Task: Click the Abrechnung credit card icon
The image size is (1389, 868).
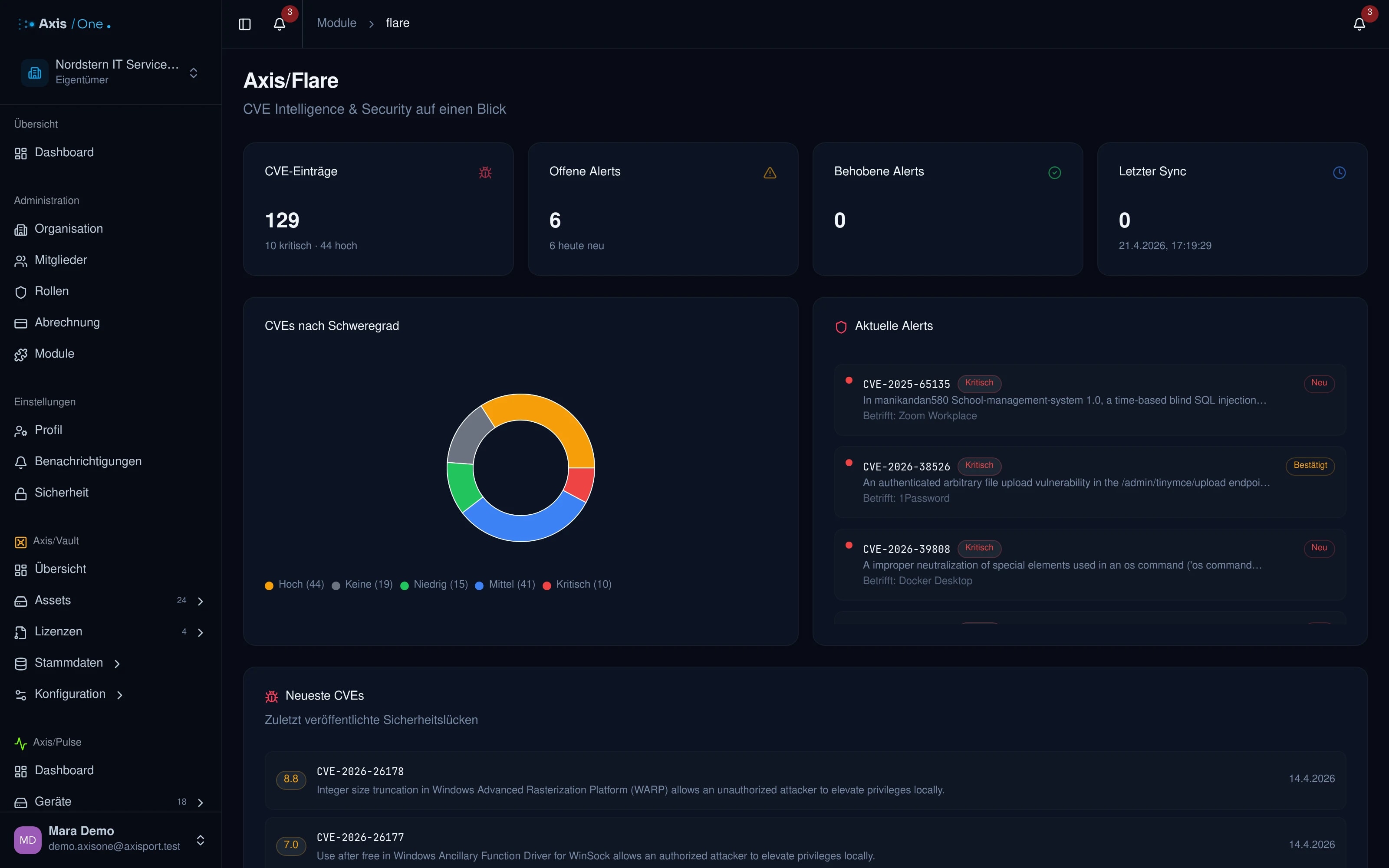Action: (21, 323)
